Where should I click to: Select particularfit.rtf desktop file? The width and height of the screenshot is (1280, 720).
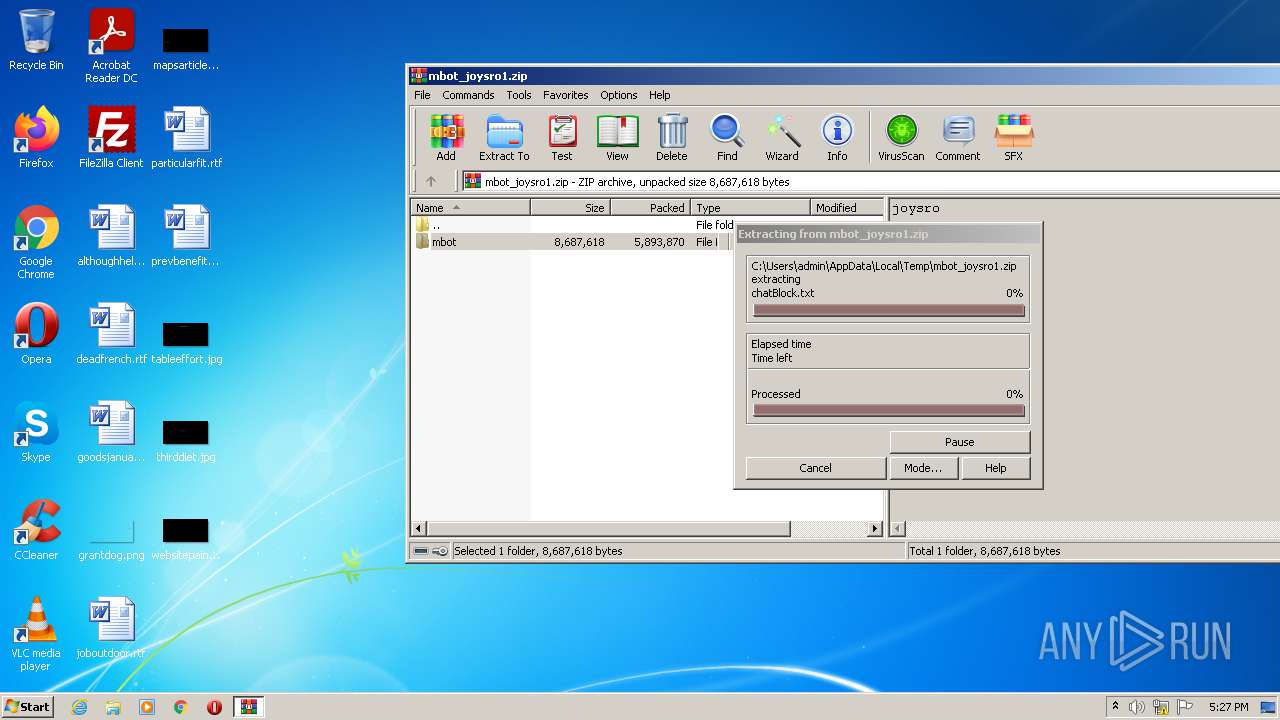(x=187, y=138)
